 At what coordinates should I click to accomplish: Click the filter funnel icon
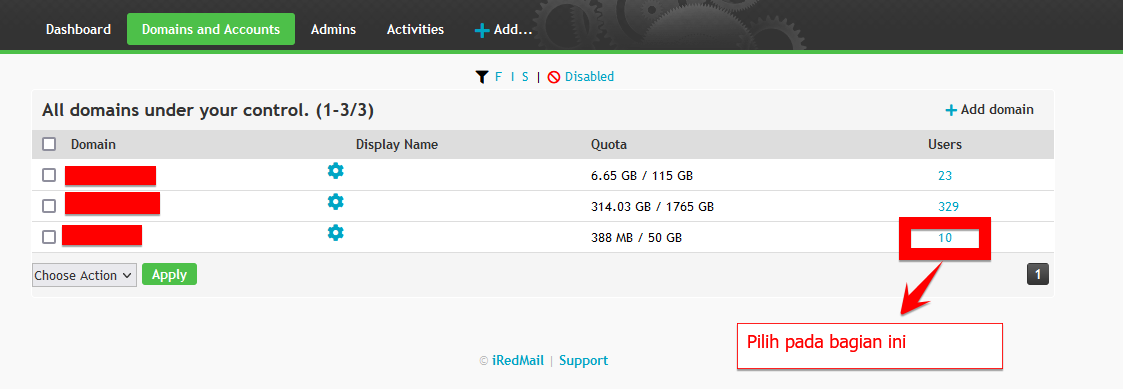point(482,77)
